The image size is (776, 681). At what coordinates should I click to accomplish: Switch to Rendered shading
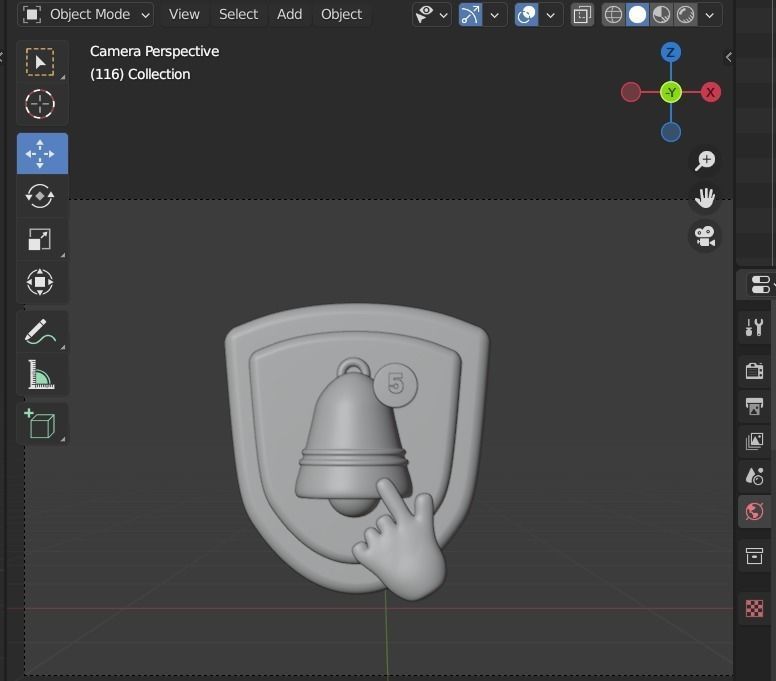coord(685,15)
